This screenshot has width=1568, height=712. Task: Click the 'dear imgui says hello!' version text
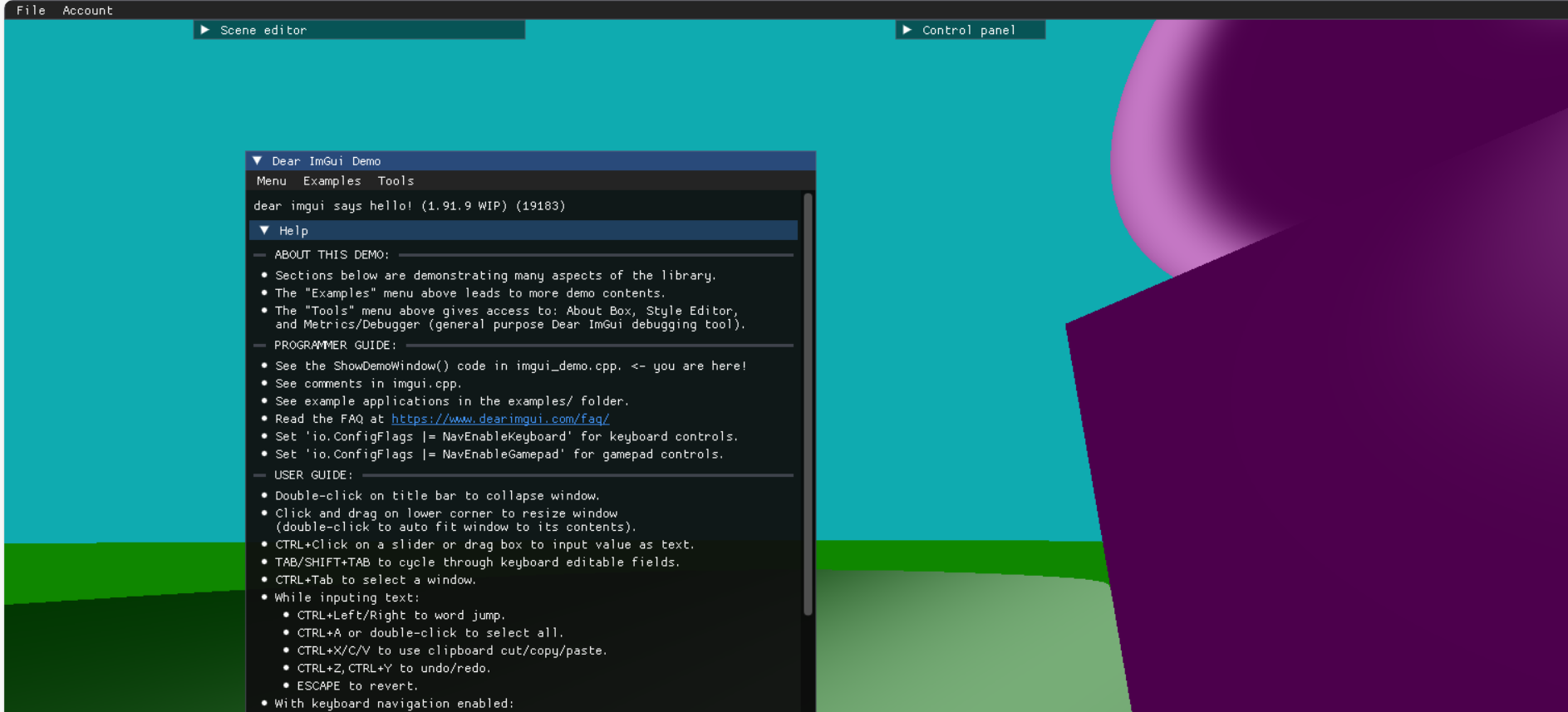click(x=409, y=206)
